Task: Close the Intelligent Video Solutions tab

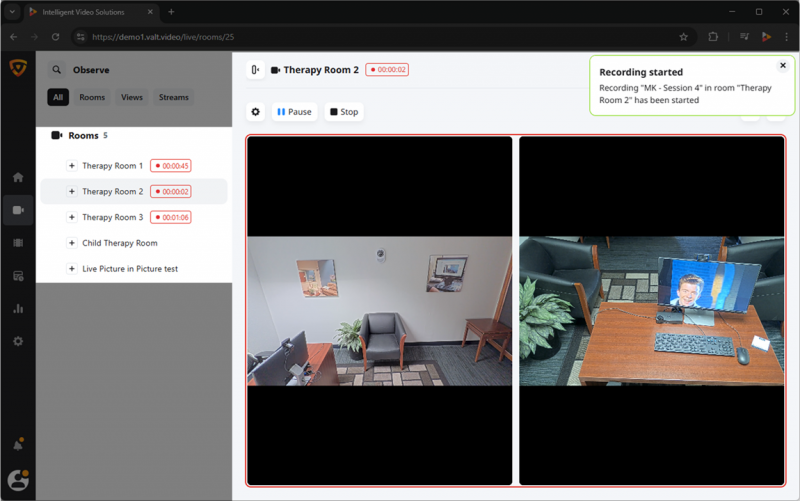Action: tap(150, 12)
